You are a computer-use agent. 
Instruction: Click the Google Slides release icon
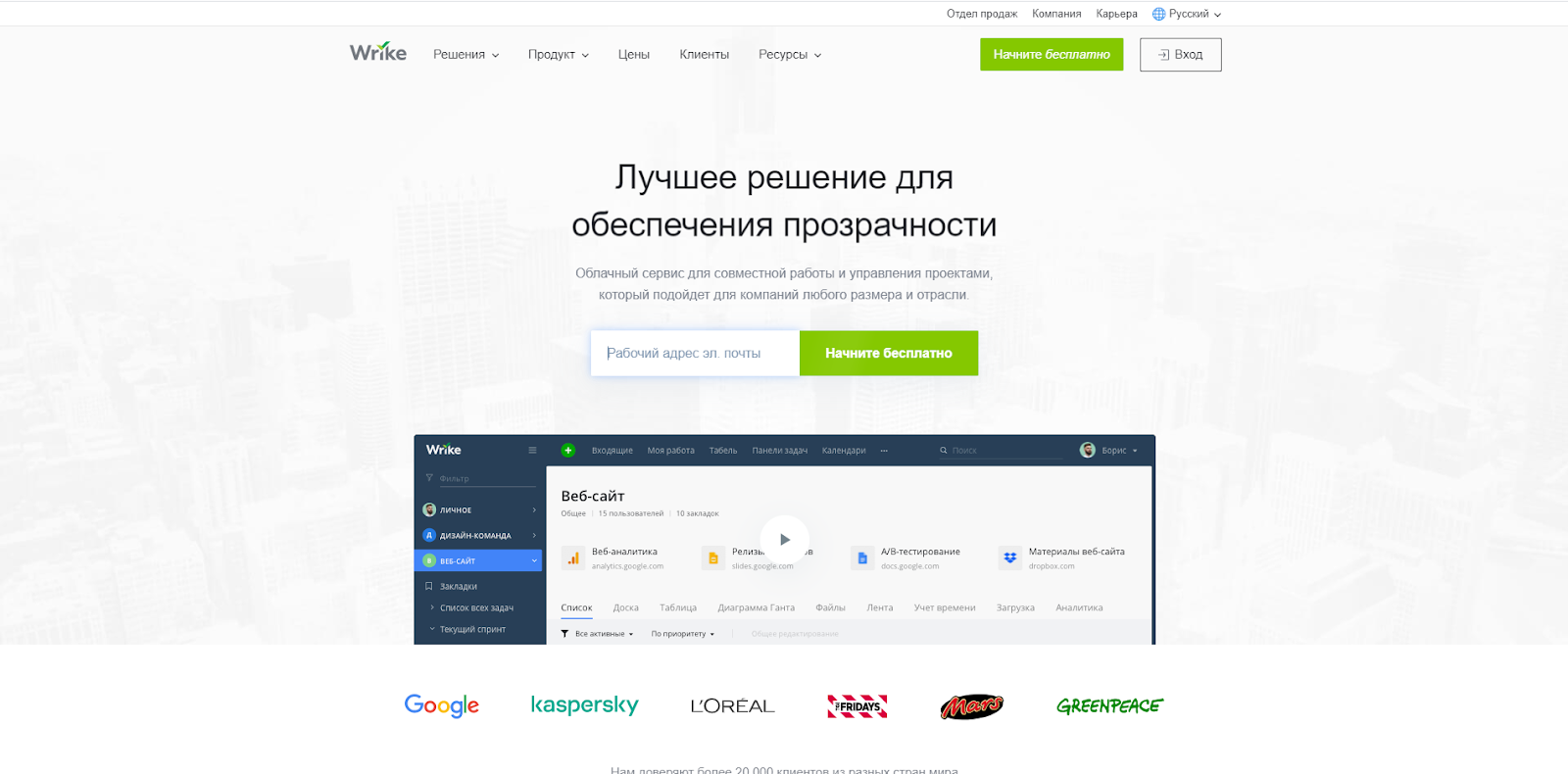click(x=713, y=558)
